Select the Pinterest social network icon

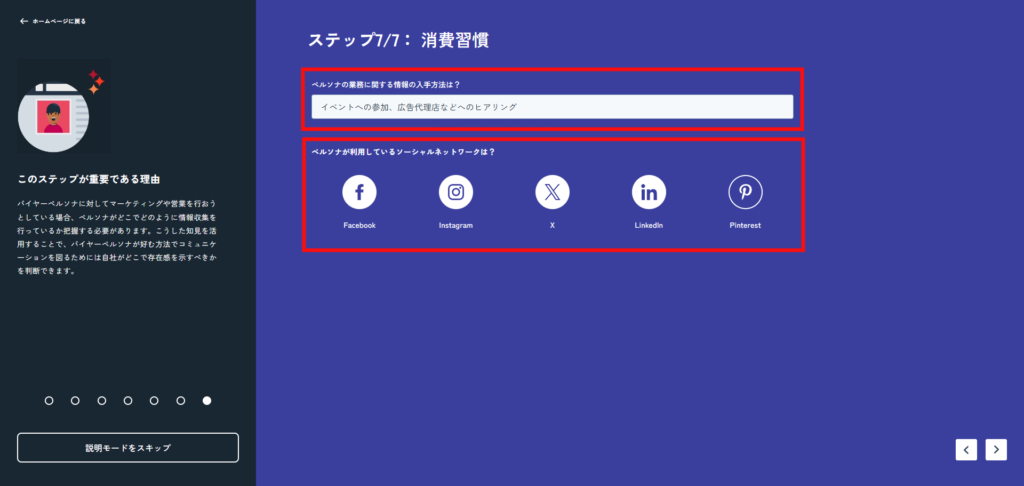pyautogui.click(x=745, y=192)
